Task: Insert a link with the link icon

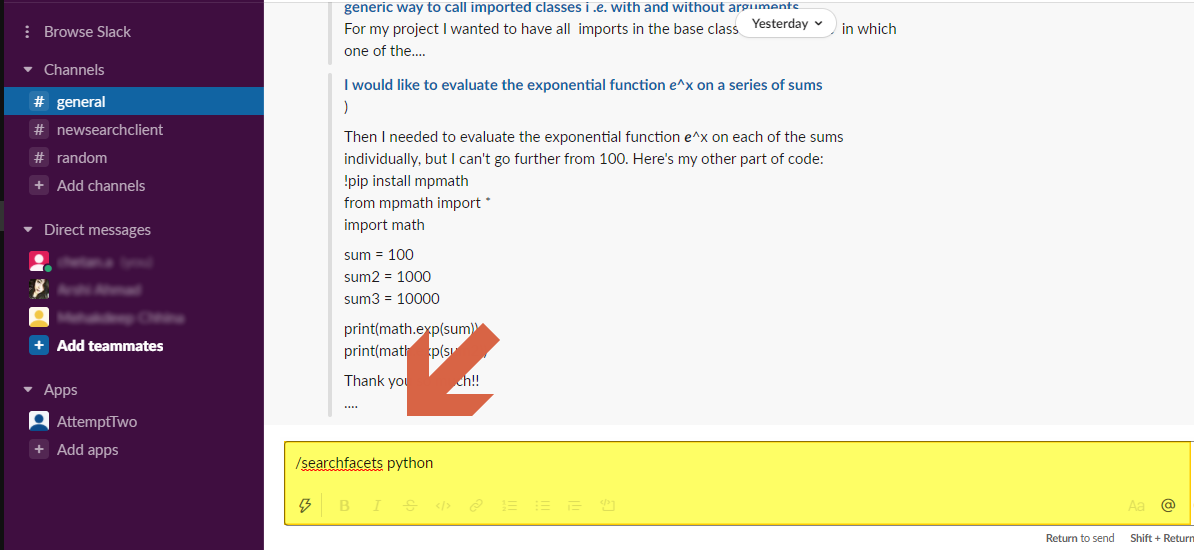Action: pyautogui.click(x=476, y=506)
